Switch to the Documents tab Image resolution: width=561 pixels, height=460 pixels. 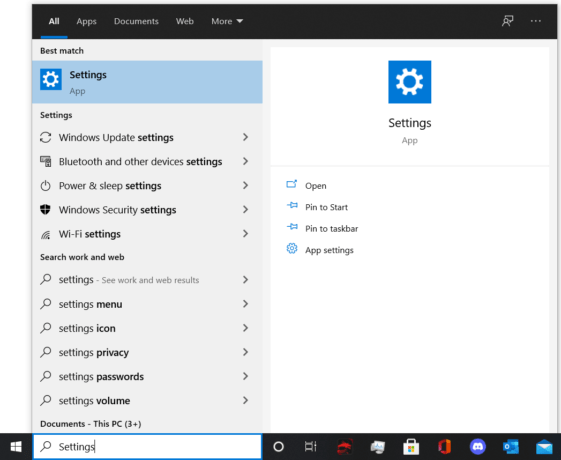point(136,21)
